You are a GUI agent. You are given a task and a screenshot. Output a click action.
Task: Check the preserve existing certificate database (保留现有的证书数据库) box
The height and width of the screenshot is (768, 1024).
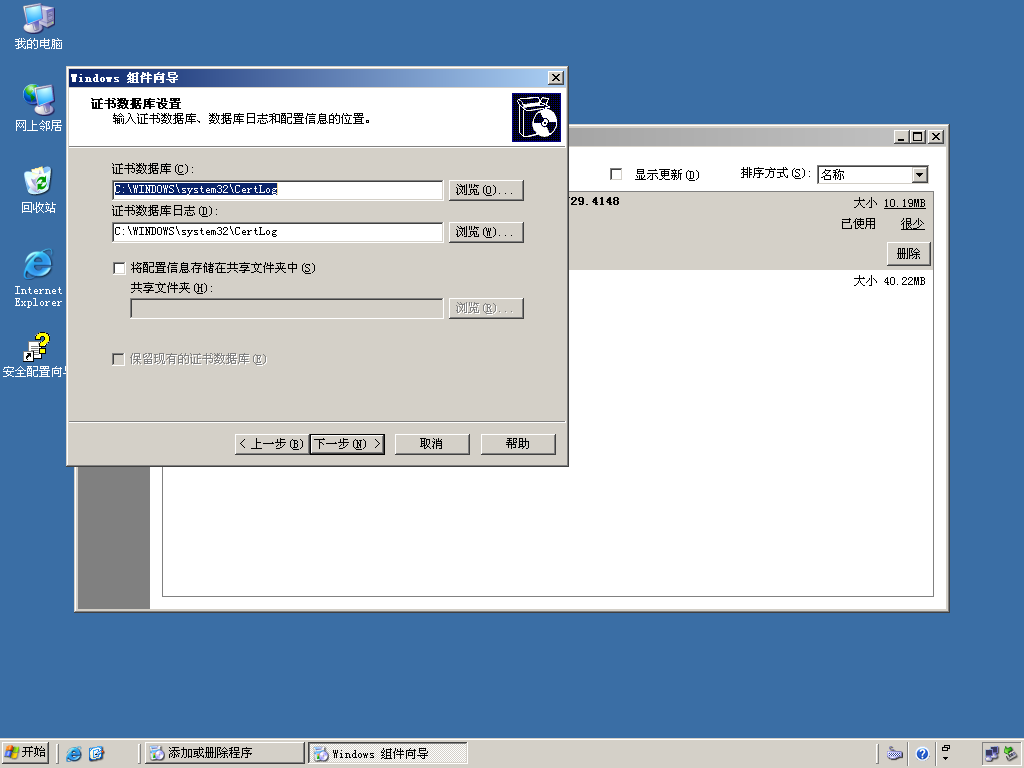point(118,359)
